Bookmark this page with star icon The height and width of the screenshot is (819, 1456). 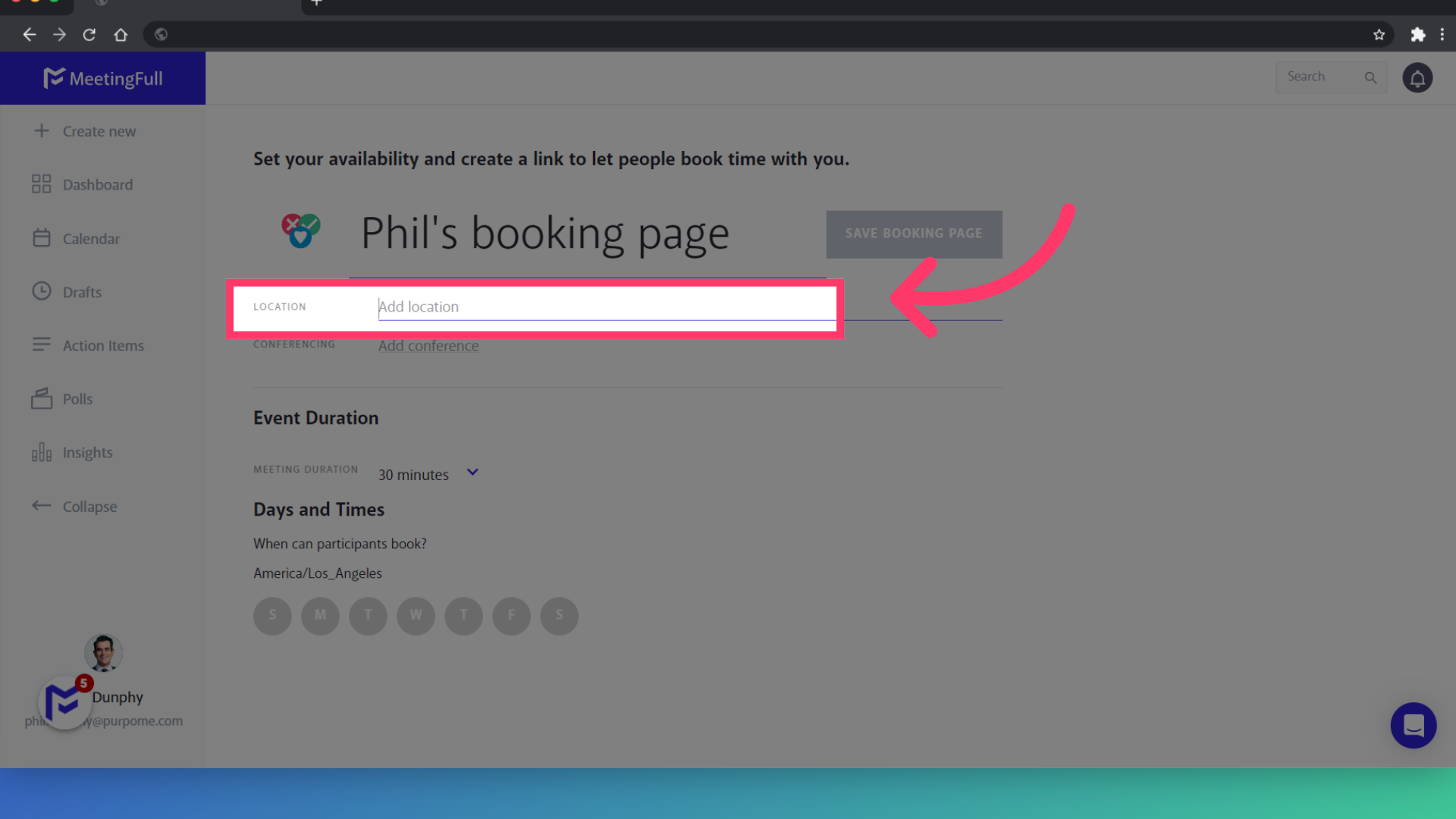pos(1379,35)
